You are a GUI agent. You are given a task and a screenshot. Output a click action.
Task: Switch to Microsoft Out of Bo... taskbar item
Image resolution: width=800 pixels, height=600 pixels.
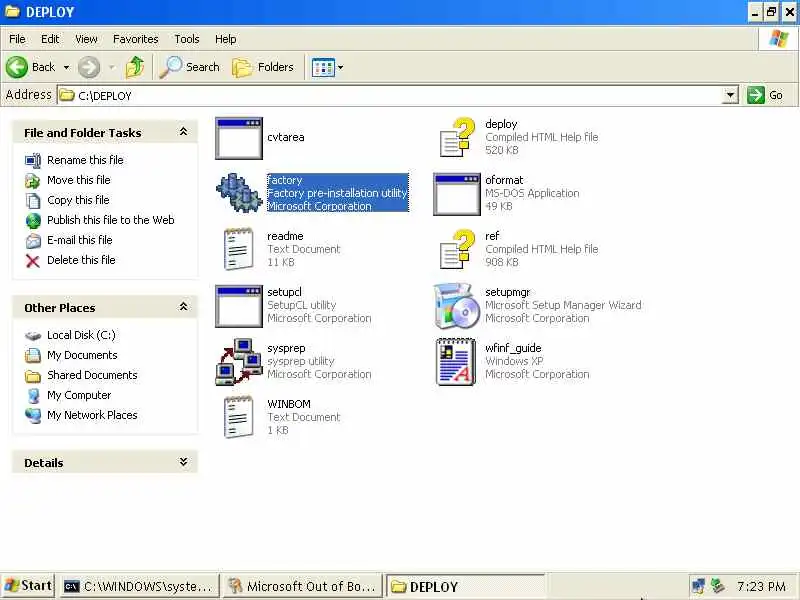click(x=303, y=587)
